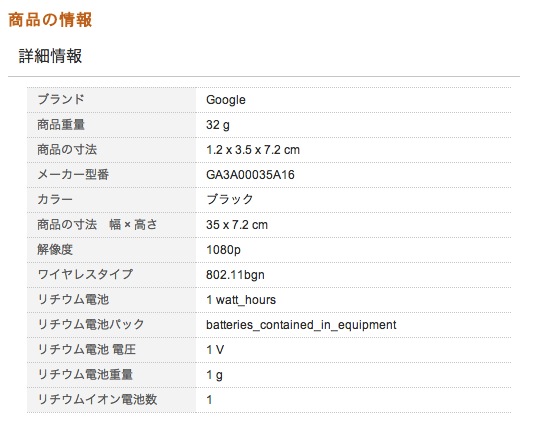This screenshot has height=430, width=557.
Task: Select the メーカー型番 label
Action: pos(73,174)
